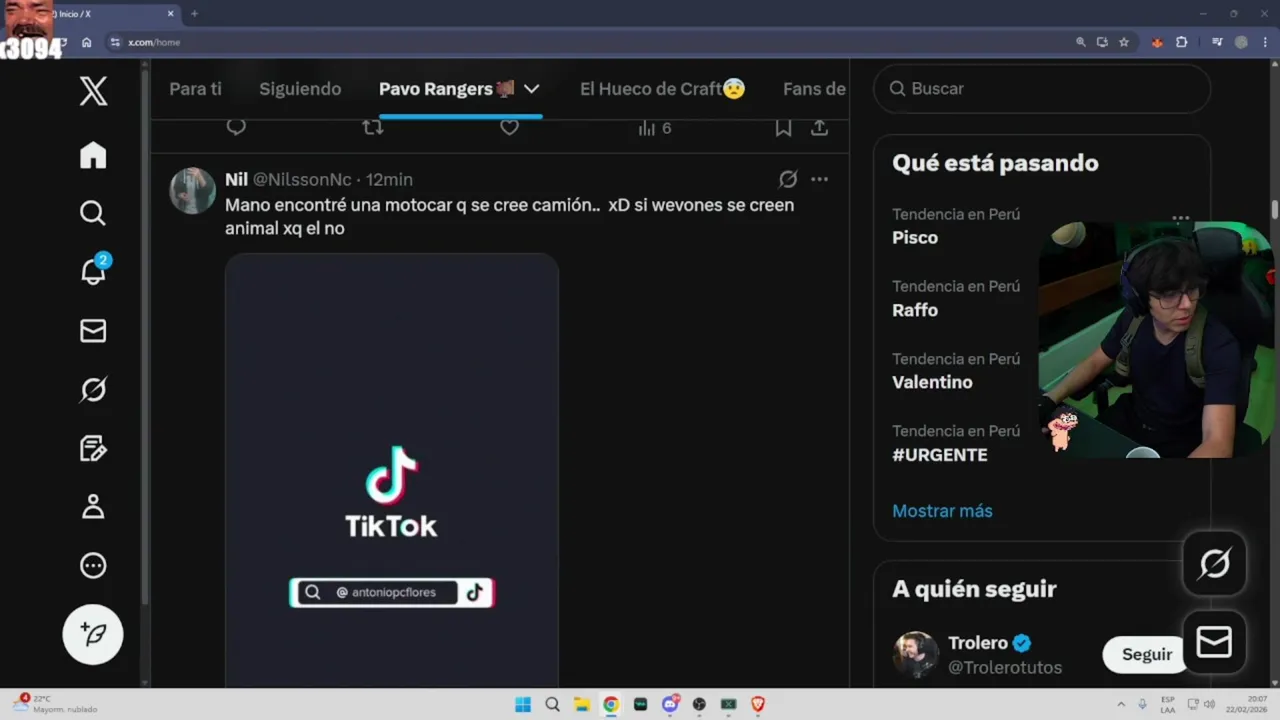The image size is (1280, 720).
Task: Open OBS Studio from the taskbar
Action: tap(699, 704)
